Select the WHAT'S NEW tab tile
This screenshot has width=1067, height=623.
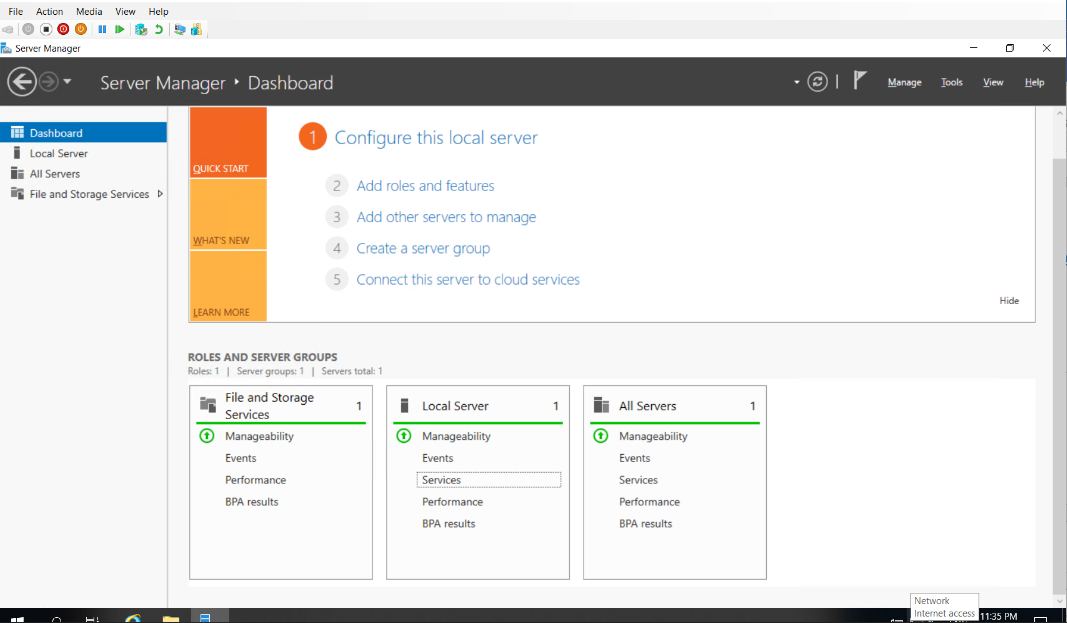228,214
